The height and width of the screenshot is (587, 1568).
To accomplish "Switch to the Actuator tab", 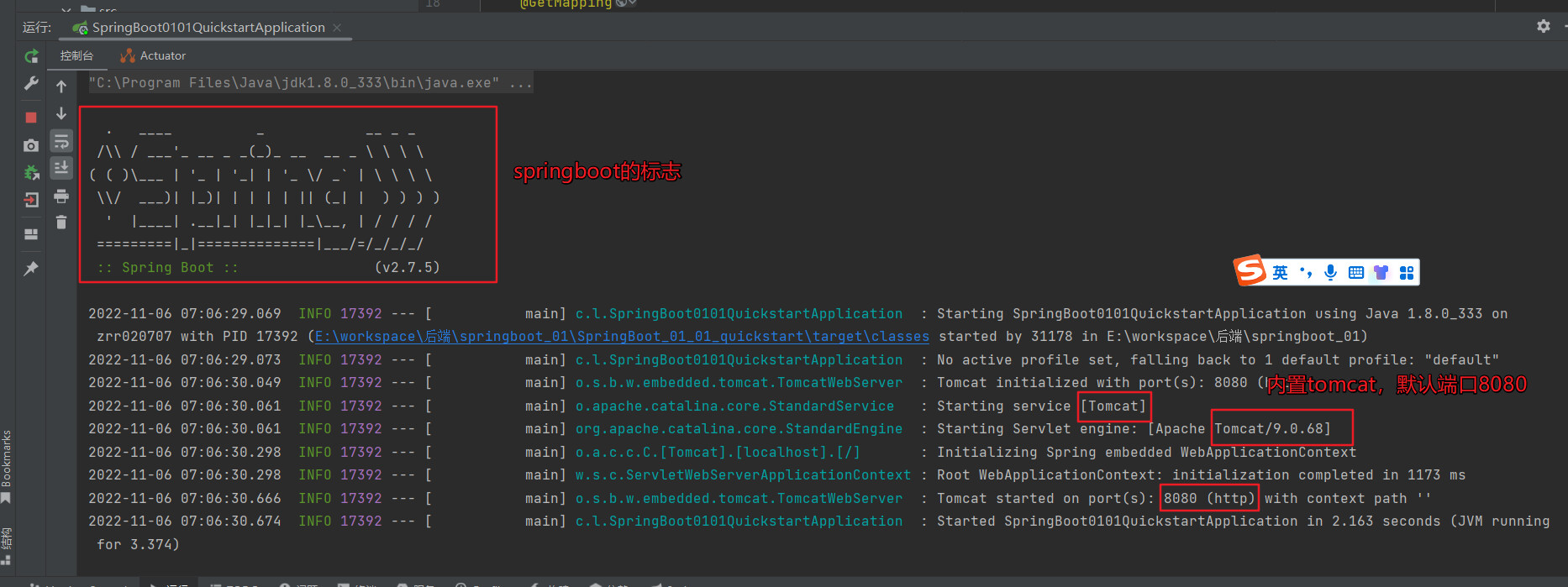I will coord(153,55).
